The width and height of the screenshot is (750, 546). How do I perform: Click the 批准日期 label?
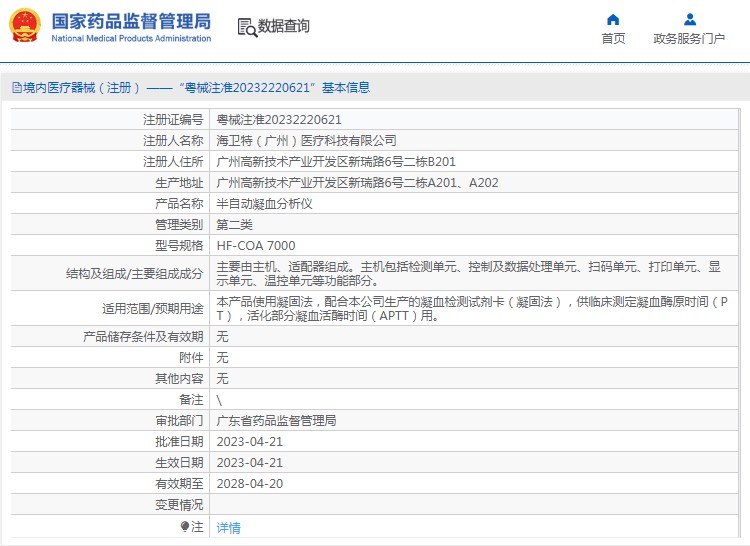coord(179,442)
